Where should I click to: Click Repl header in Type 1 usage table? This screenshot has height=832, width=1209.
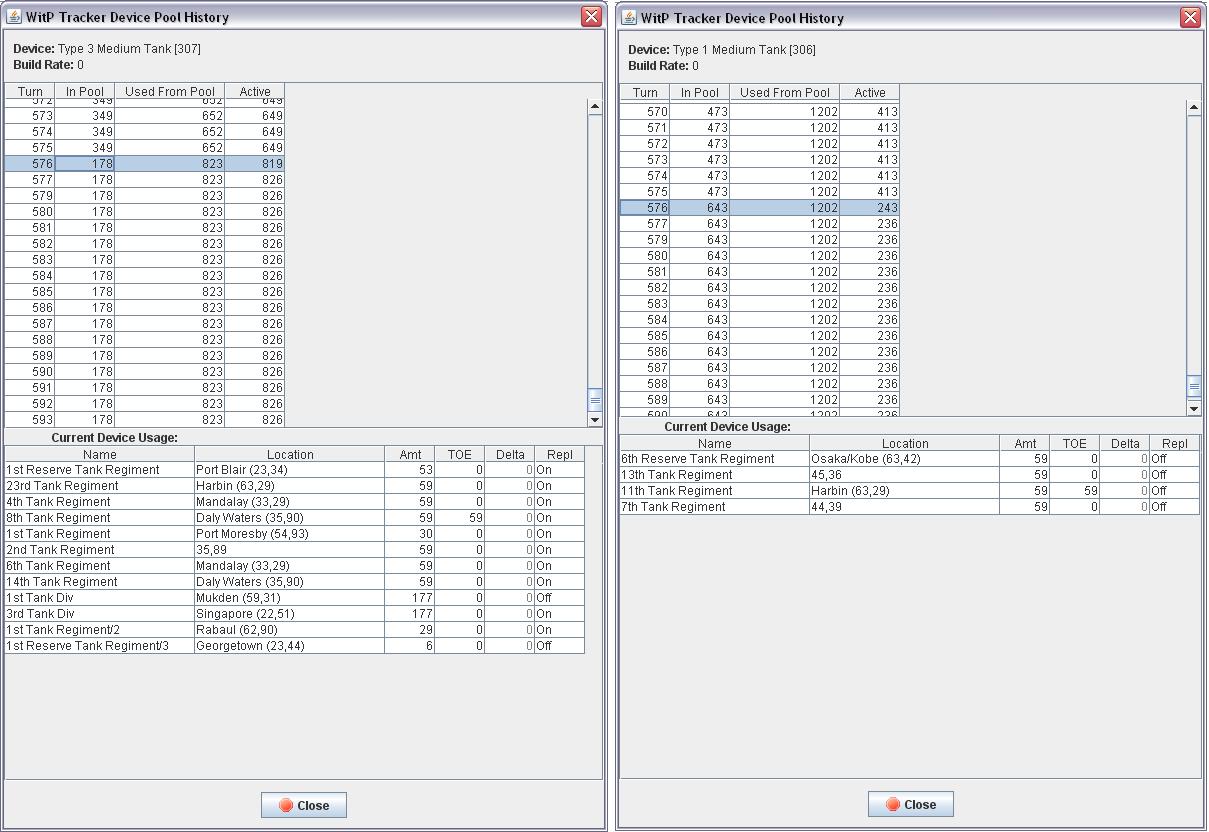tap(1175, 443)
